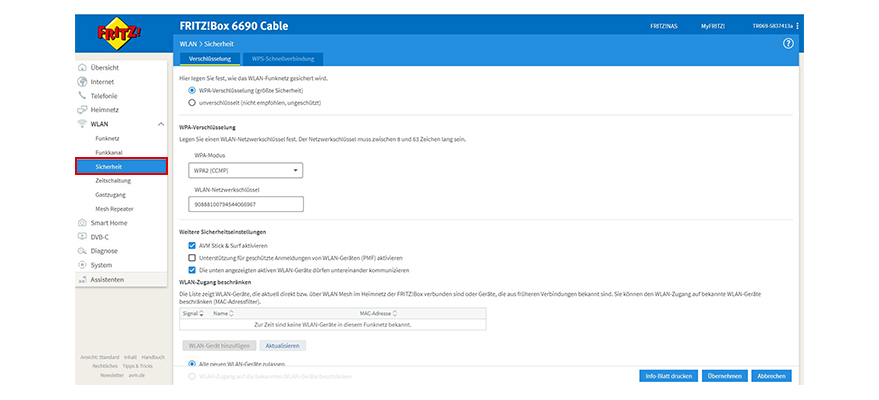The width and height of the screenshot is (879, 400).
Task: Click the Smart Home icon
Action: 82,222
